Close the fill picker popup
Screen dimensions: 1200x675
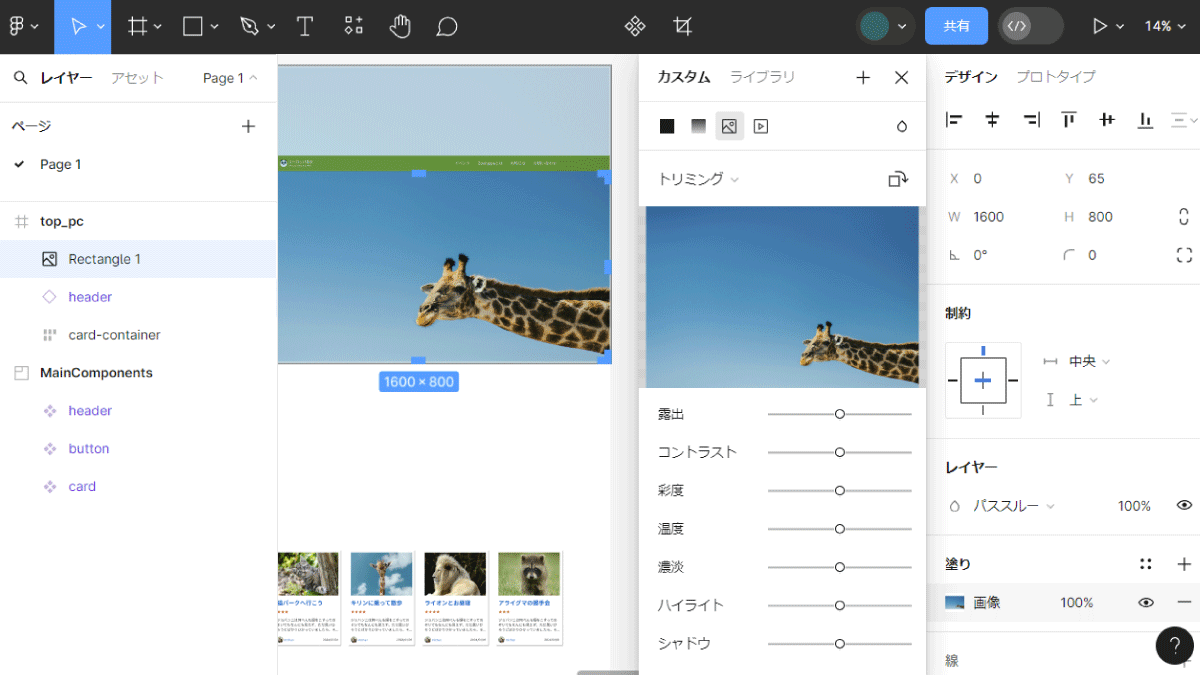(x=901, y=78)
